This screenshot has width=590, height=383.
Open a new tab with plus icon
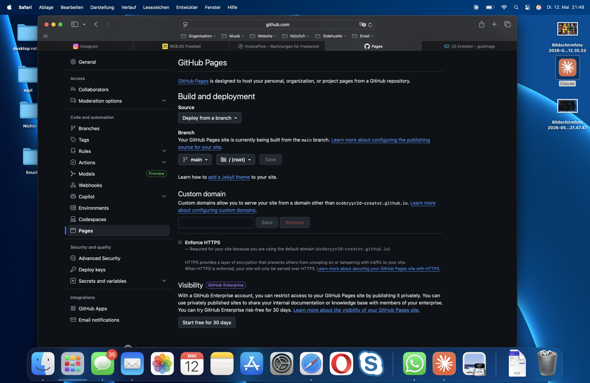tap(494, 24)
